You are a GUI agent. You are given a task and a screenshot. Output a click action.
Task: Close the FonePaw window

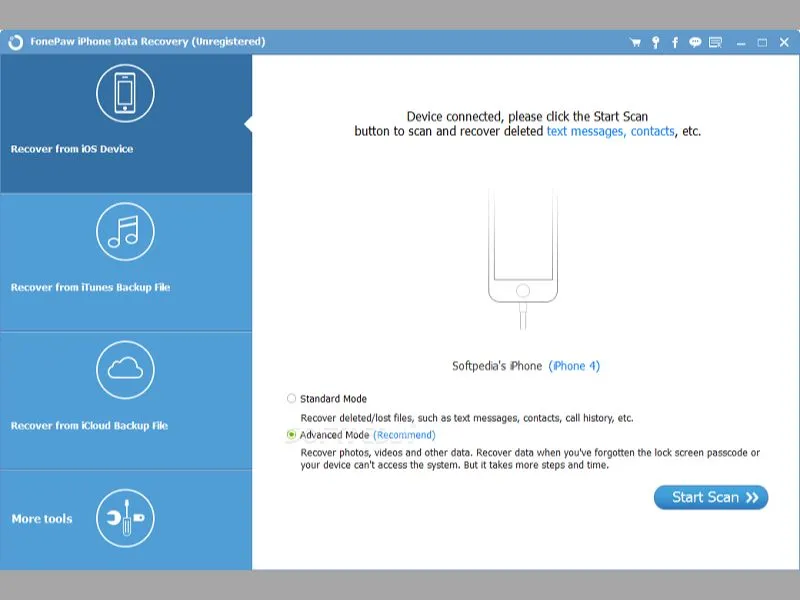click(784, 42)
